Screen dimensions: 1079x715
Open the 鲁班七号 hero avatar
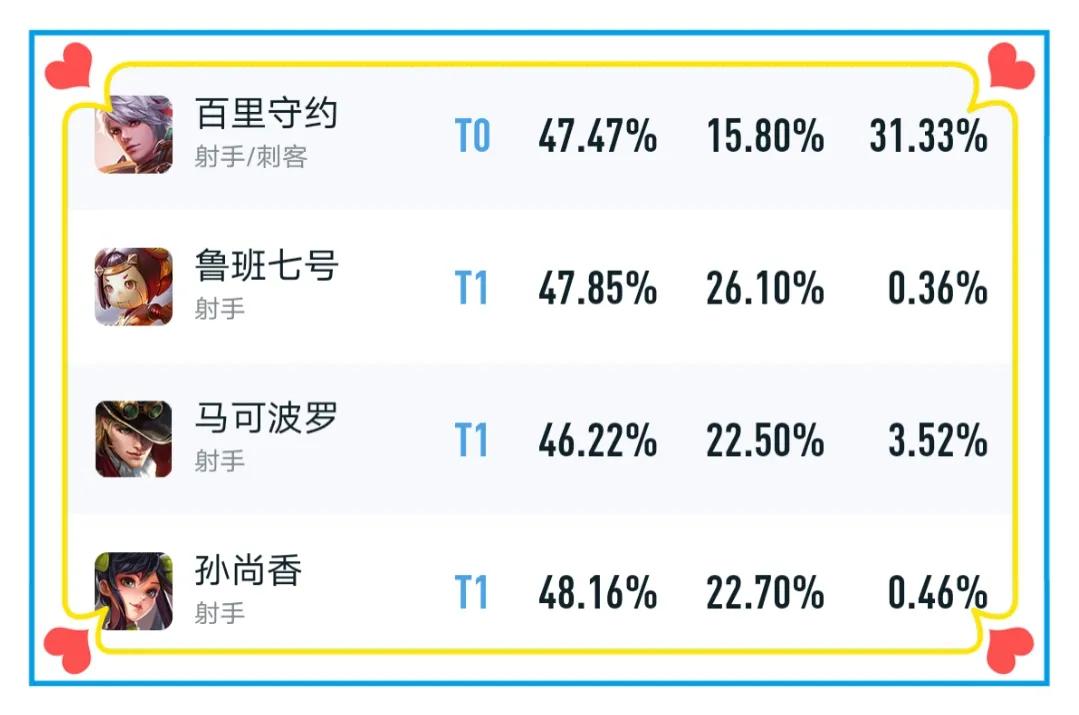[x=133, y=286]
